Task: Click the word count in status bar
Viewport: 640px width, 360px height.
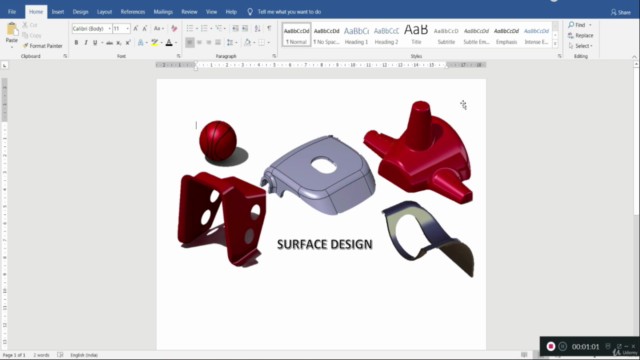Action: coord(41,355)
